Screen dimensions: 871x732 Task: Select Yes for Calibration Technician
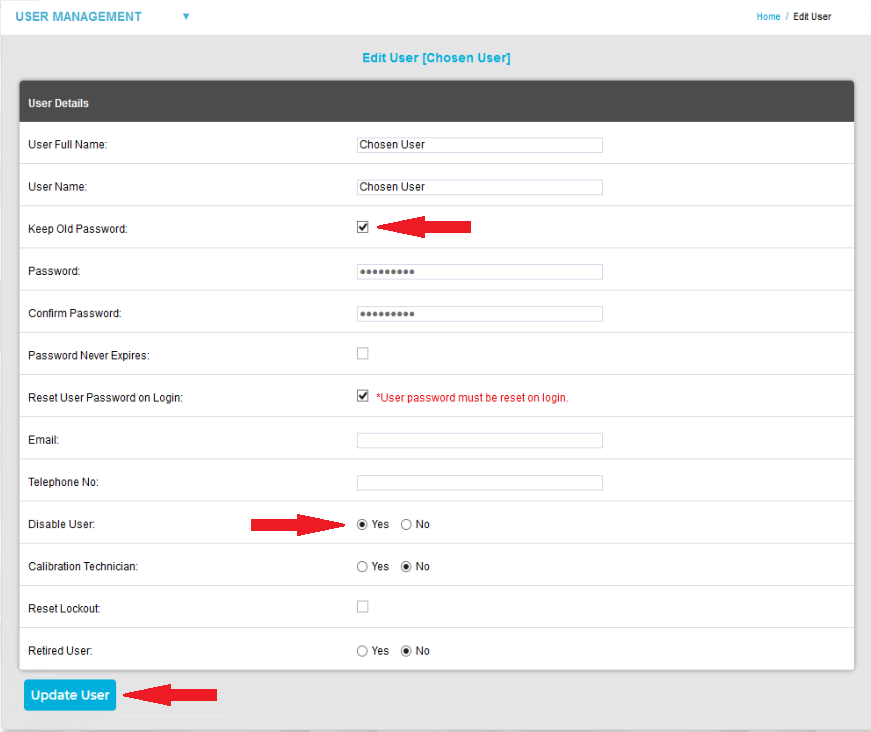363,567
